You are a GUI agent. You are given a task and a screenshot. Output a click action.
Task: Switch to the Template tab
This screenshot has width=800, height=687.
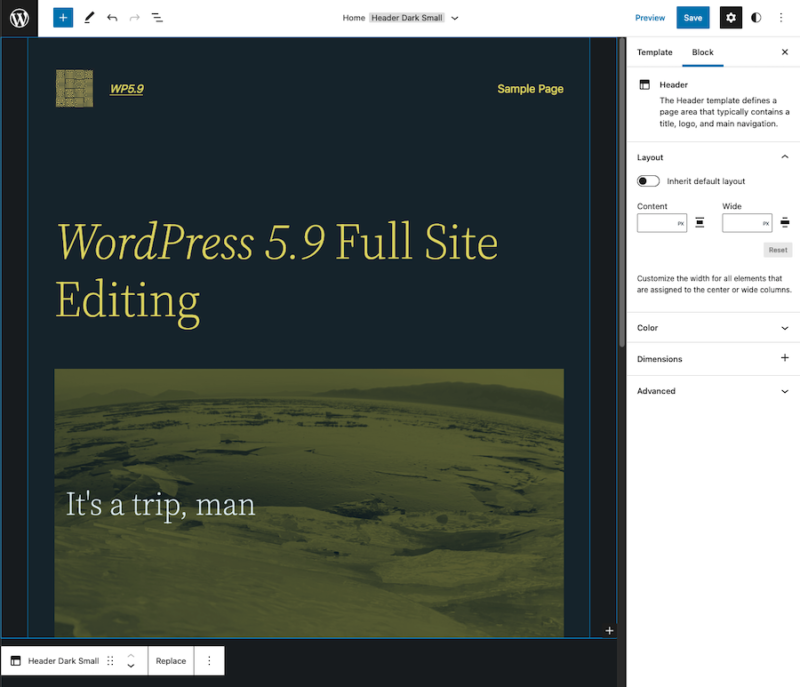(655, 52)
